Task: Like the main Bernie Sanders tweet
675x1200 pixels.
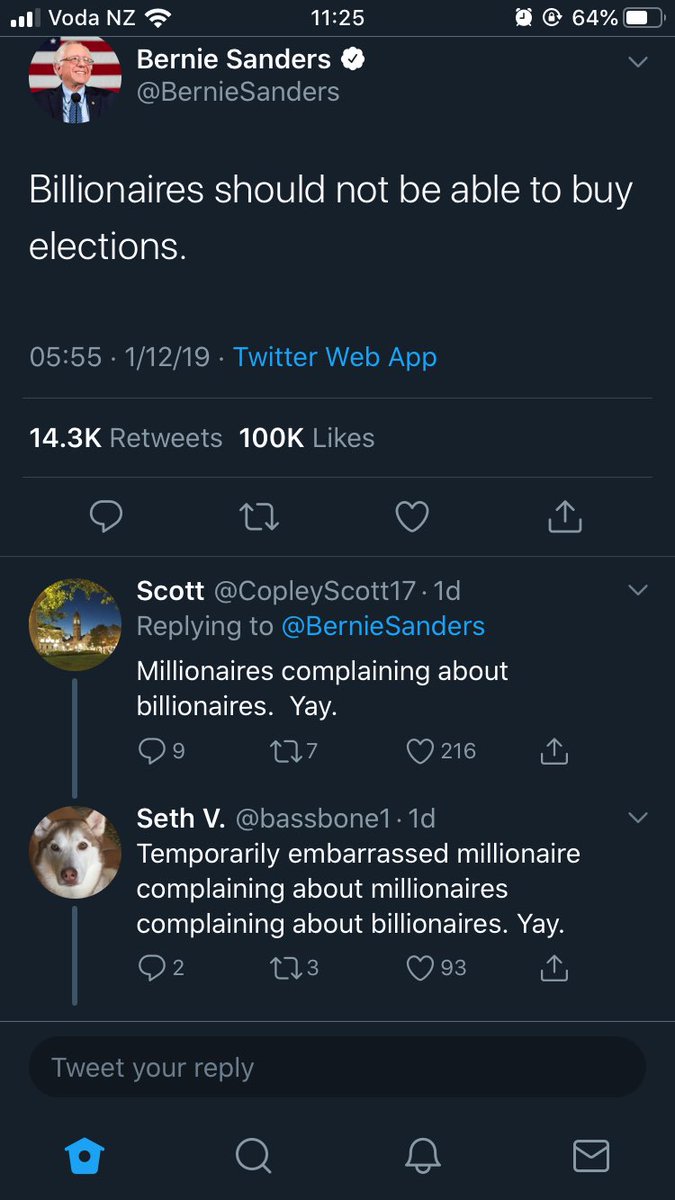Action: [412, 516]
